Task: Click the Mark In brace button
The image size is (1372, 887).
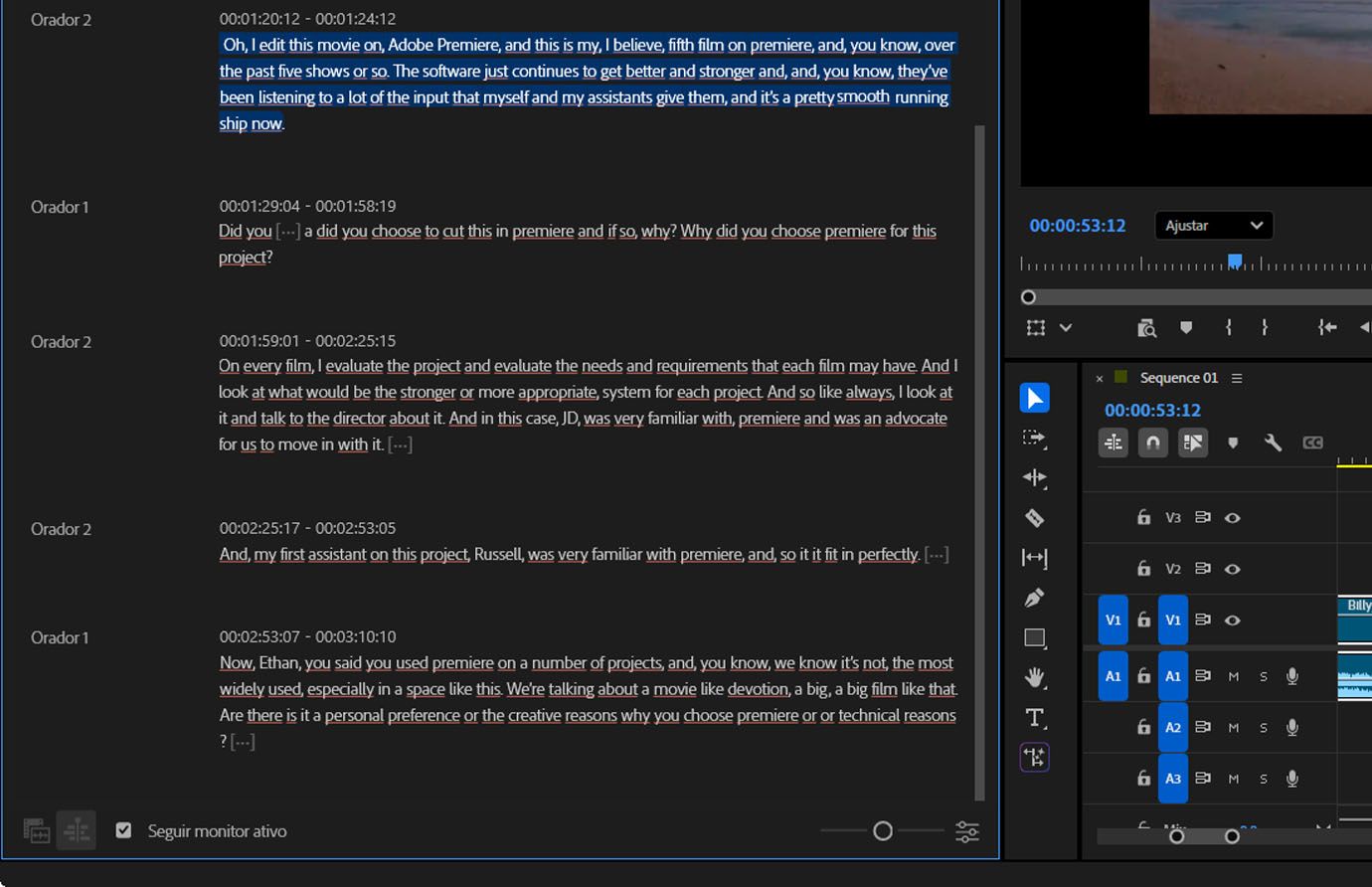Action: coord(1229,326)
